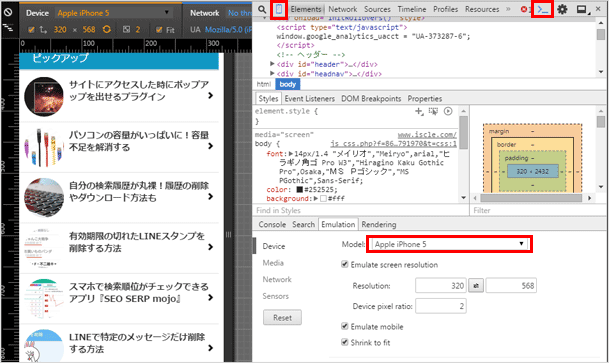Select the html breadcrumb

click(x=264, y=84)
